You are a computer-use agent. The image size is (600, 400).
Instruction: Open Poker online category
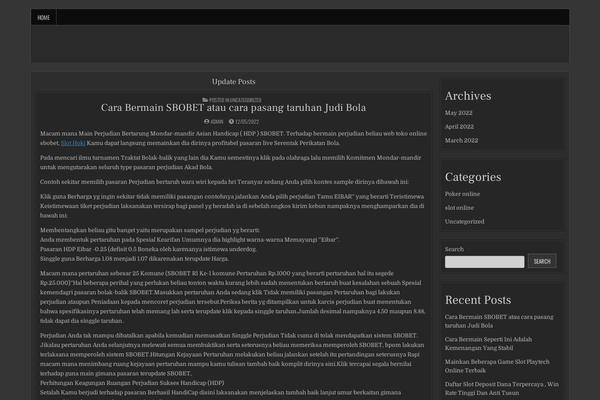(462, 194)
